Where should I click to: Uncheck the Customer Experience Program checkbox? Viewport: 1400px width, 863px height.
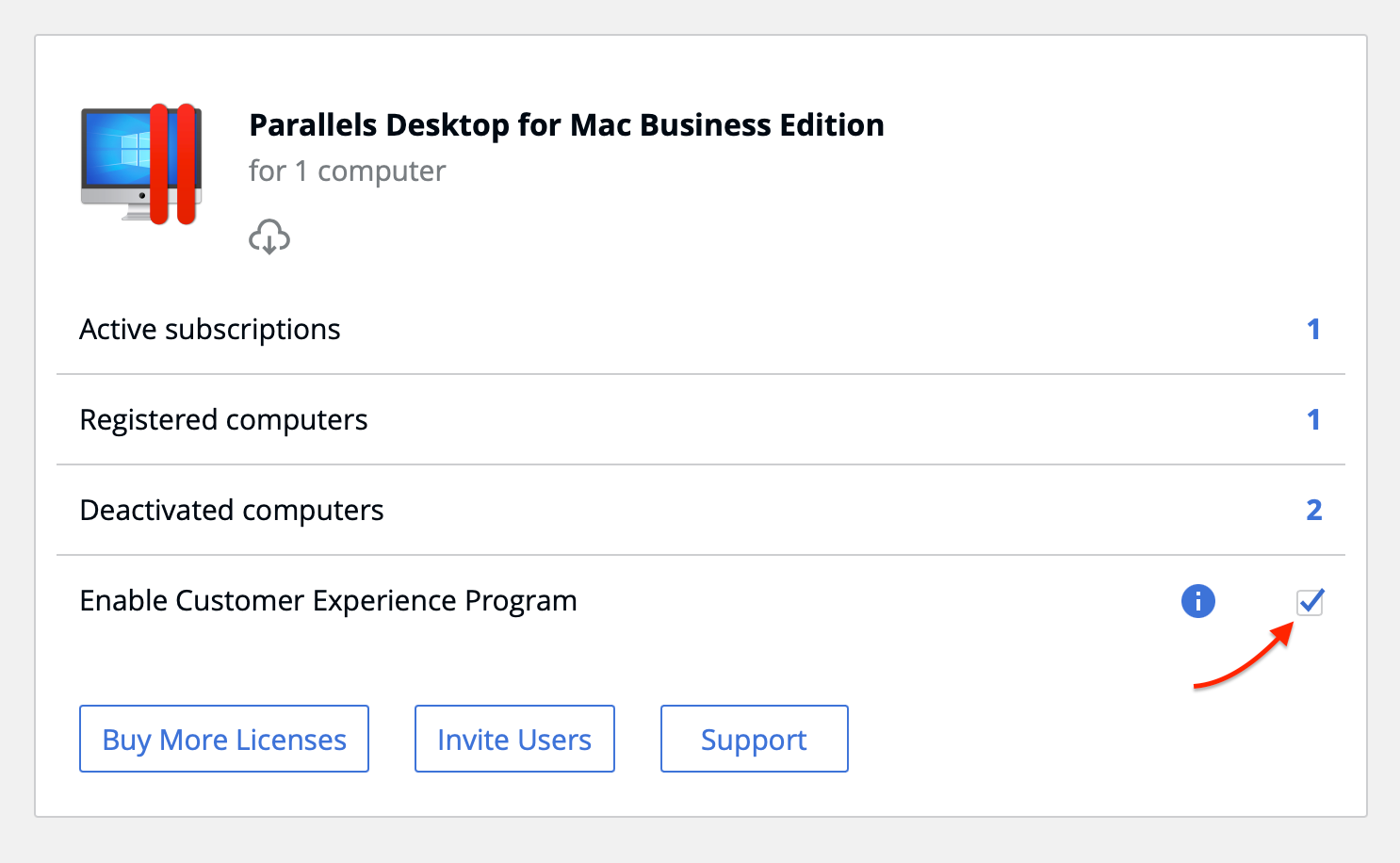(1310, 601)
